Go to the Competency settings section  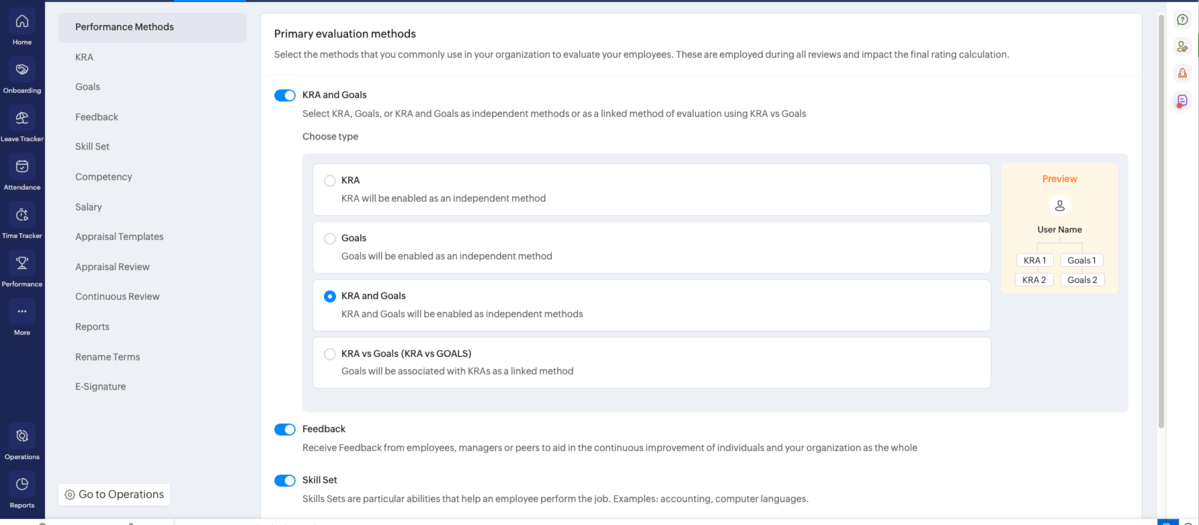coord(103,177)
